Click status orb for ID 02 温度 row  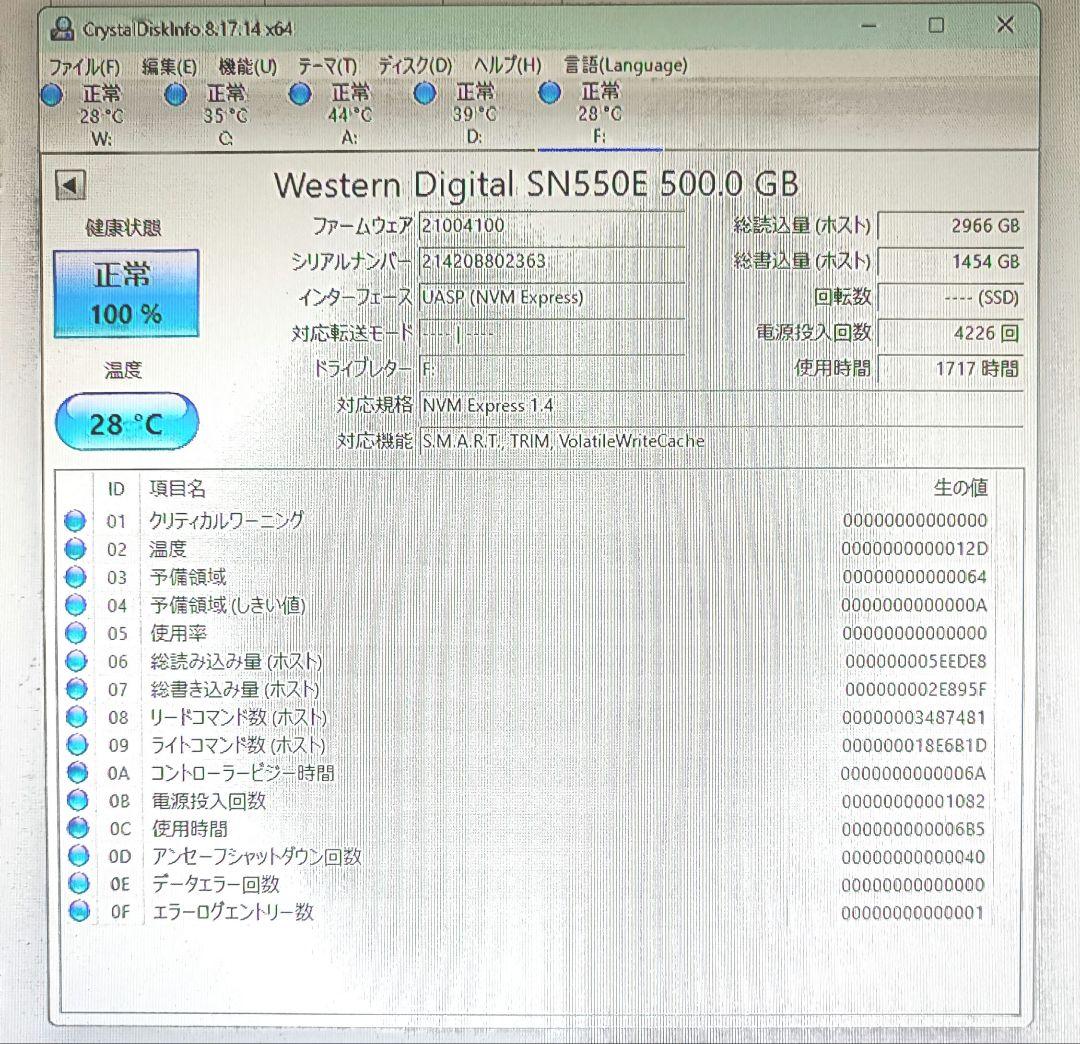[75, 549]
